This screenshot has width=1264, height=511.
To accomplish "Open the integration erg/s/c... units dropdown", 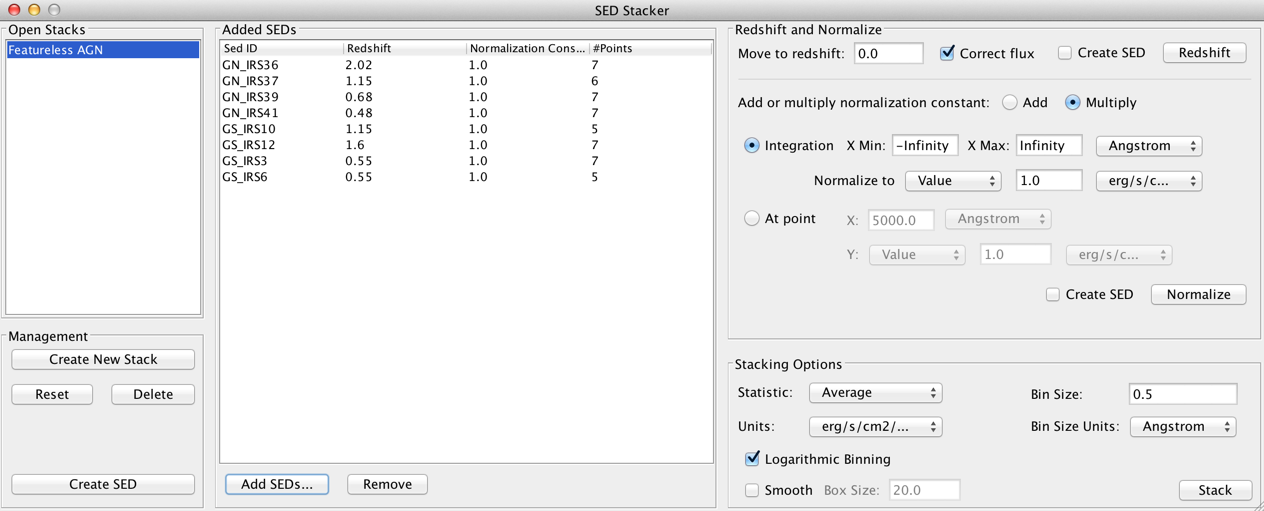I will [1149, 181].
